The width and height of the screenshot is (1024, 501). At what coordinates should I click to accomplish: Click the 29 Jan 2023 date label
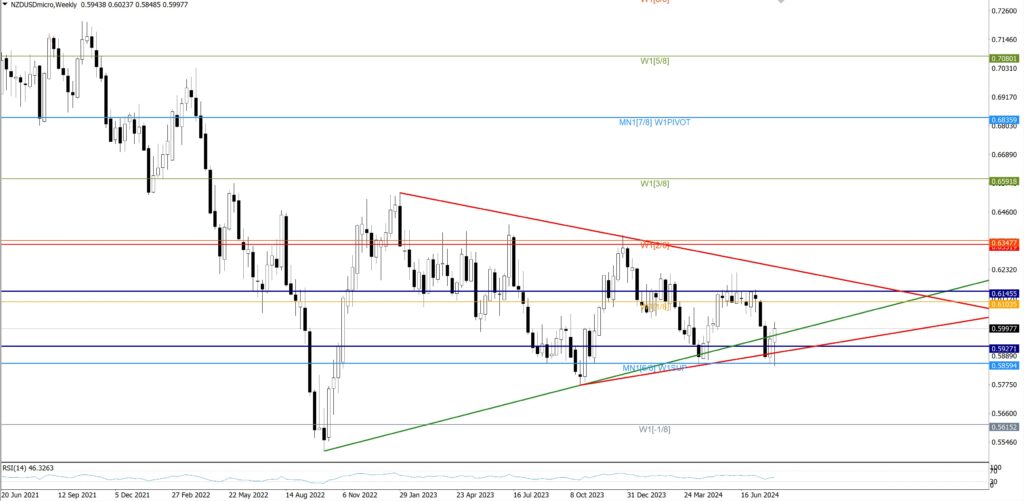pyautogui.click(x=418, y=494)
